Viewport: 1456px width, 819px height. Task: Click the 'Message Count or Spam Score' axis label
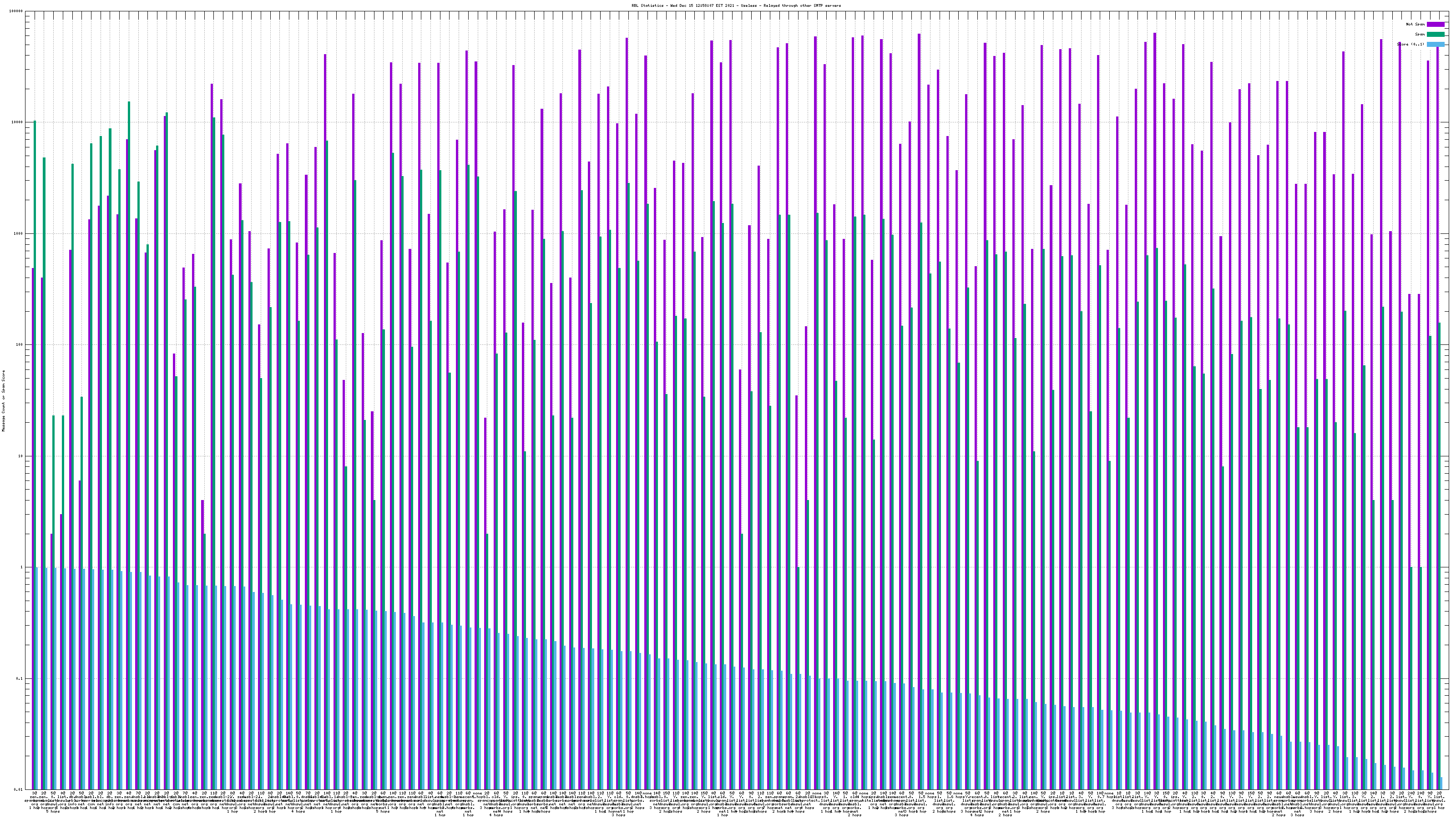(3, 401)
